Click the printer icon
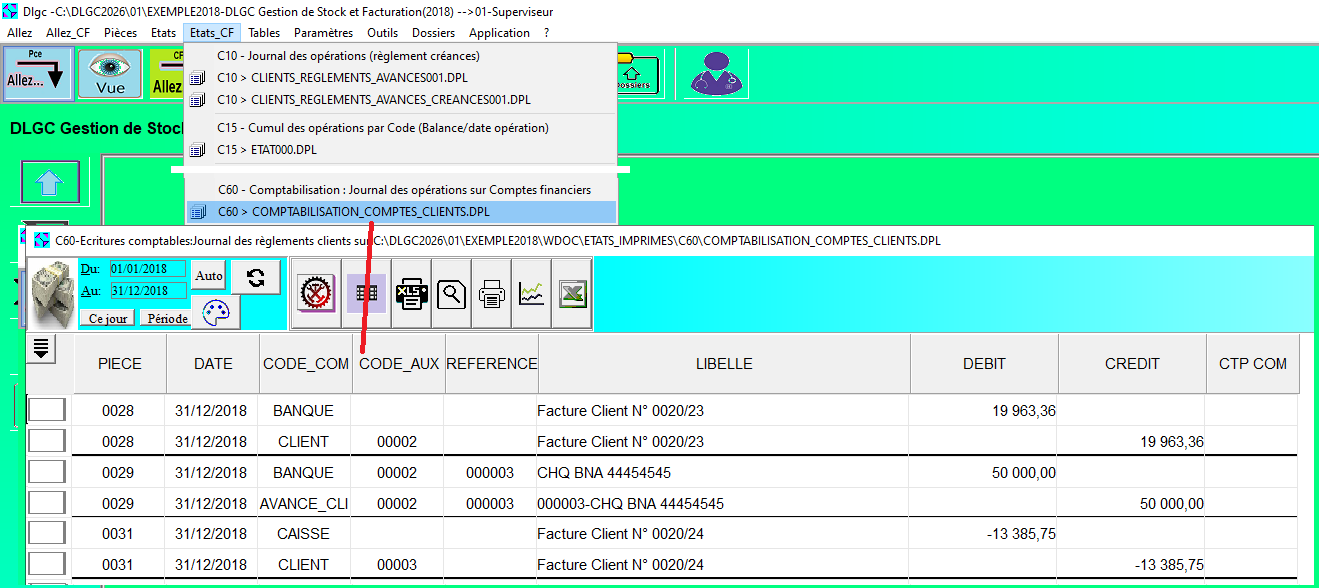Image resolution: width=1319 pixels, height=588 pixels. (x=491, y=293)
